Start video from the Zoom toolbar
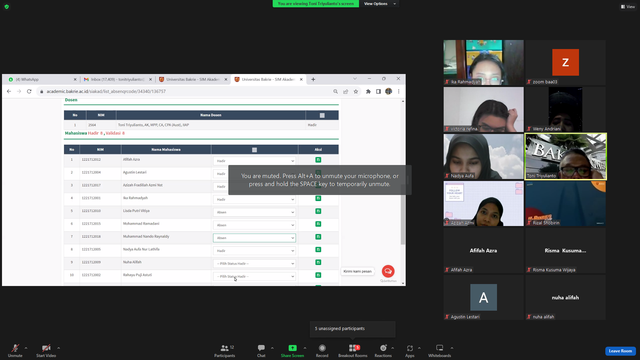Viewport: 640px width, 360px height. click(x=46, y=350)
